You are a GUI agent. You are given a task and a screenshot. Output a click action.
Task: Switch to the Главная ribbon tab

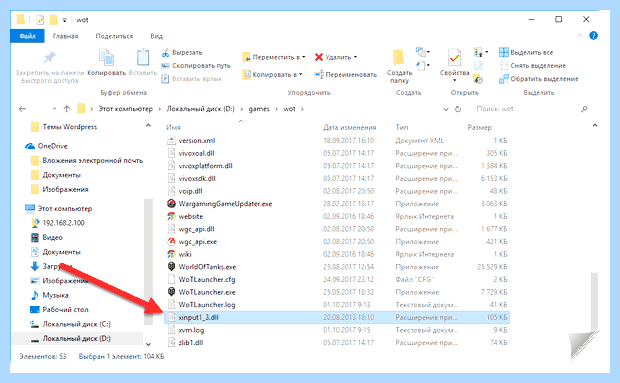tap(66, 36)
